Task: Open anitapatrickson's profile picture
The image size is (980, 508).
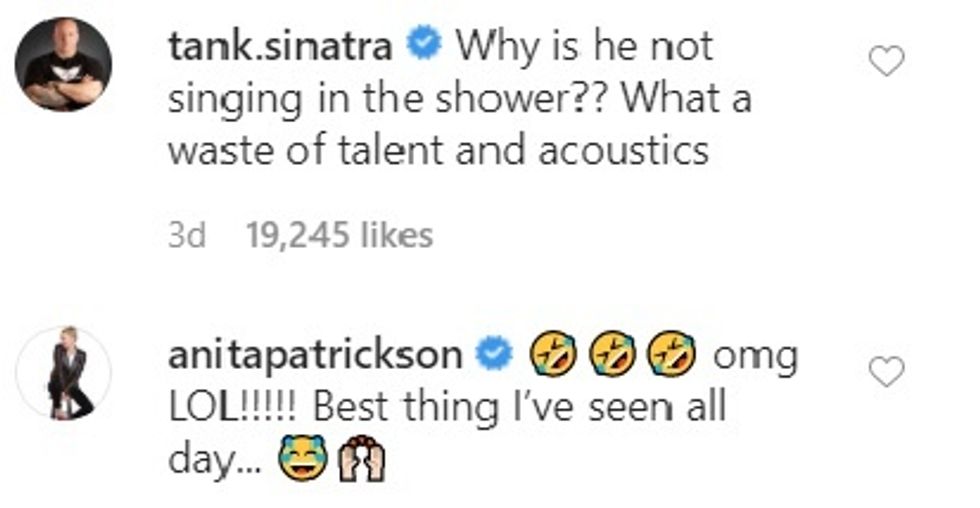Action: (x=63, y=372)
